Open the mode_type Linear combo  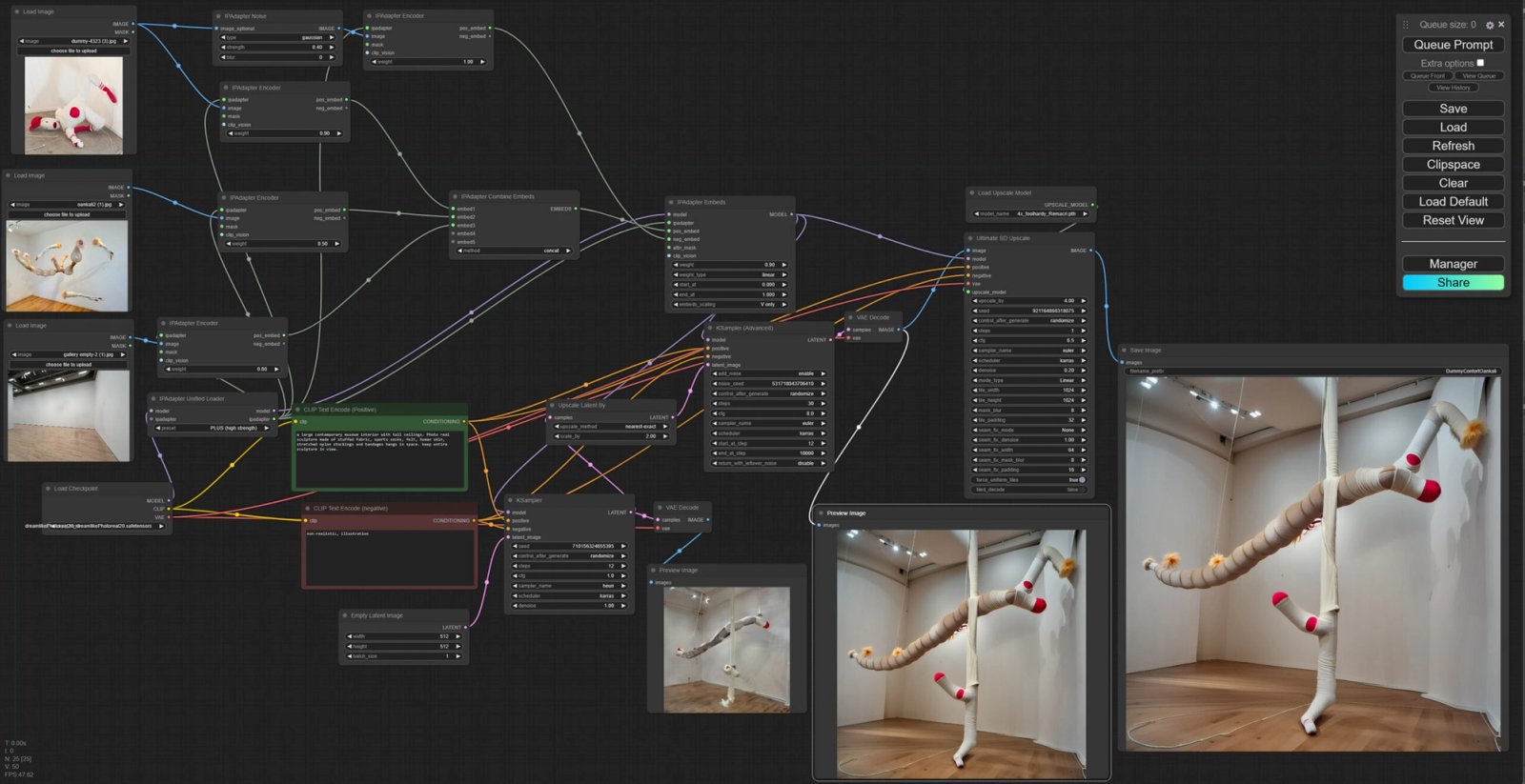coord(1029,380)
